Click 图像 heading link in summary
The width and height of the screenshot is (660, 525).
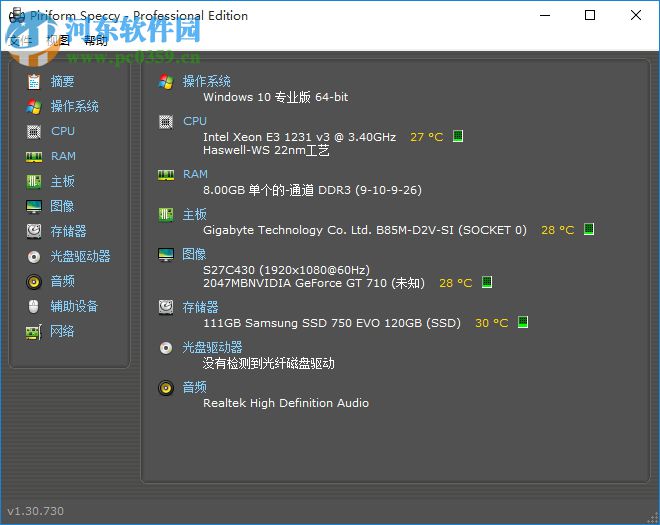[x=194, y=254]
